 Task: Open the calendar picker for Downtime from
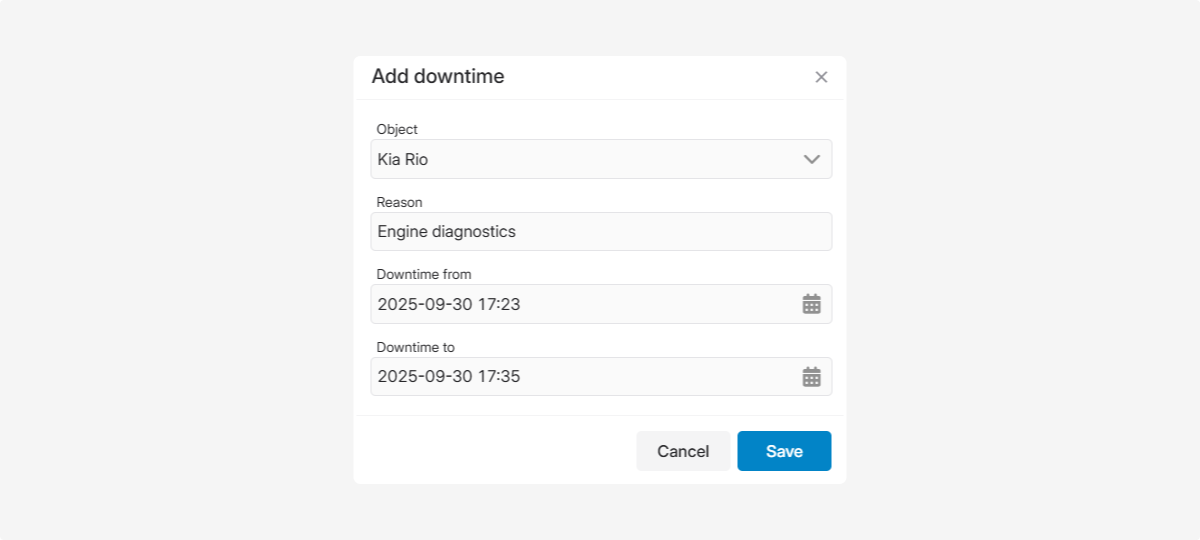811,304
